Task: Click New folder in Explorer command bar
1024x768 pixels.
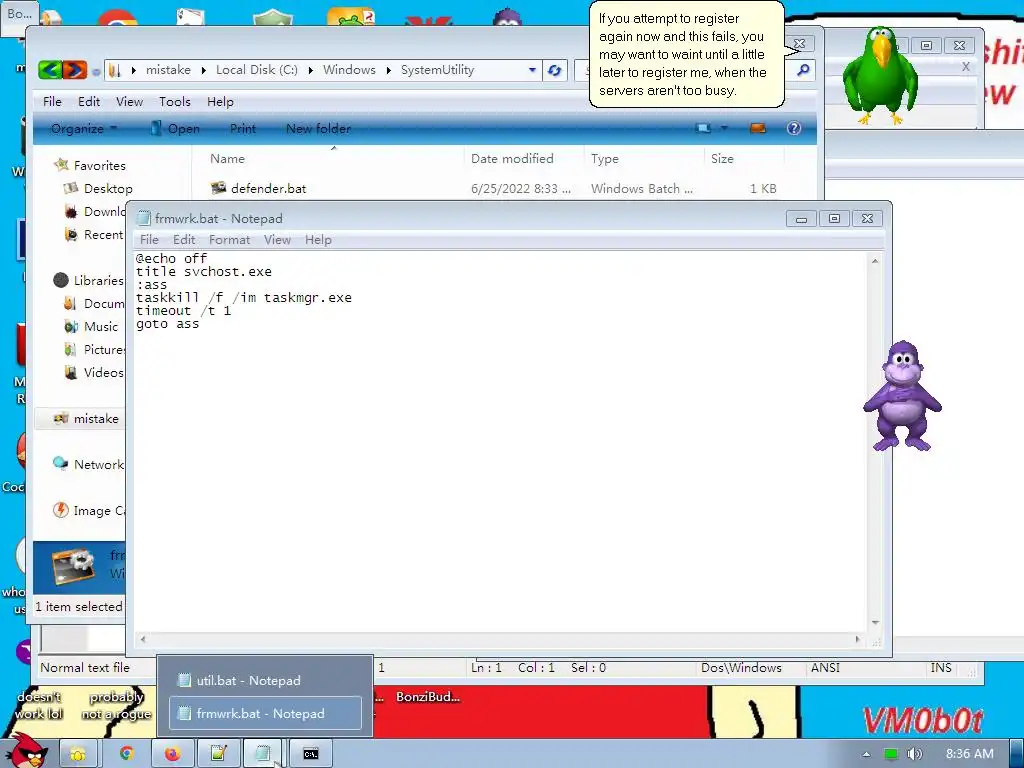Action: (318, 129)
